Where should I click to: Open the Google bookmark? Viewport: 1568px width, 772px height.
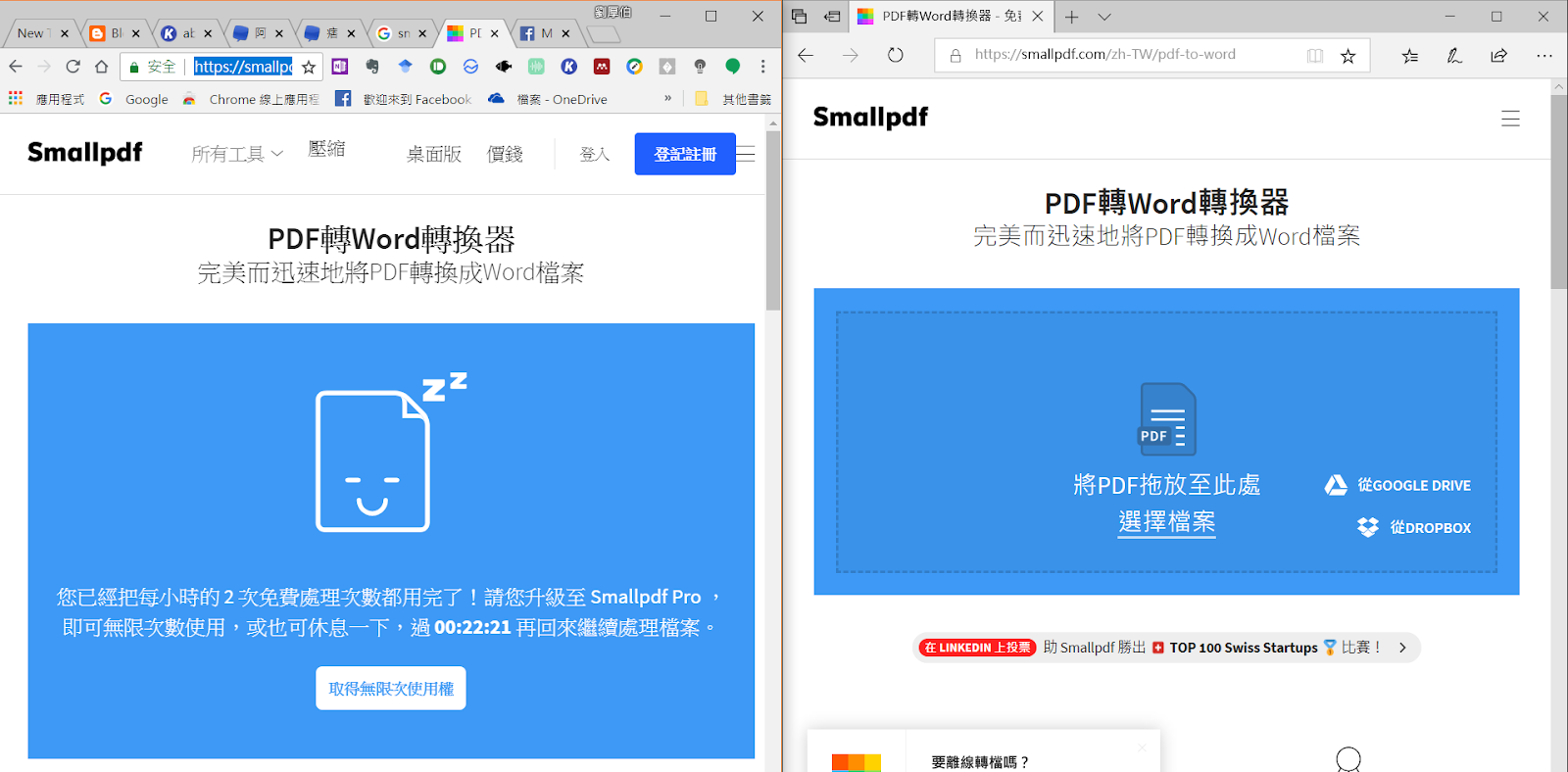click(134, 99)
